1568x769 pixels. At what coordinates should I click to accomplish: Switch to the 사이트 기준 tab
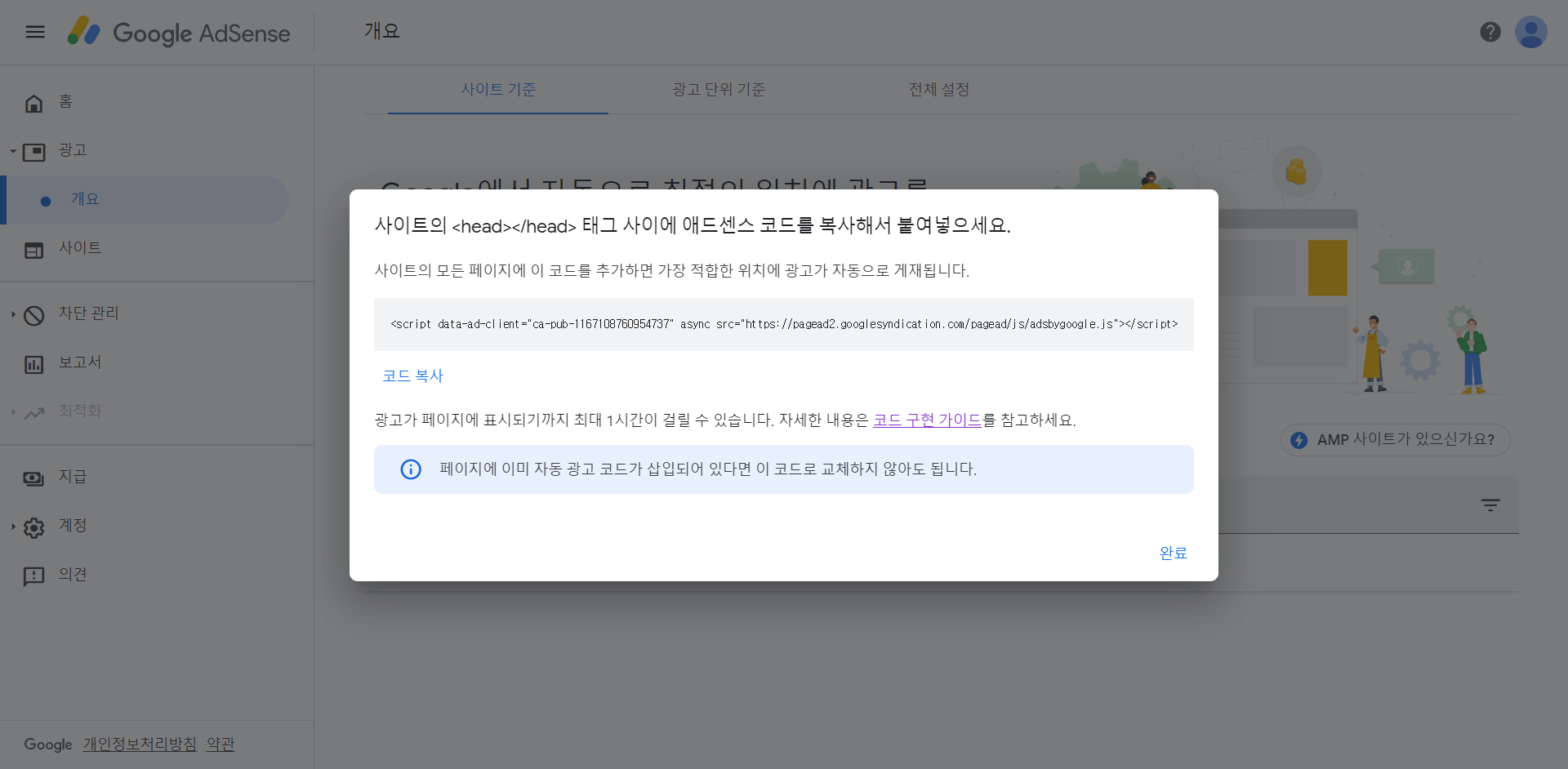pyautogui.click(x=498, y=89)
